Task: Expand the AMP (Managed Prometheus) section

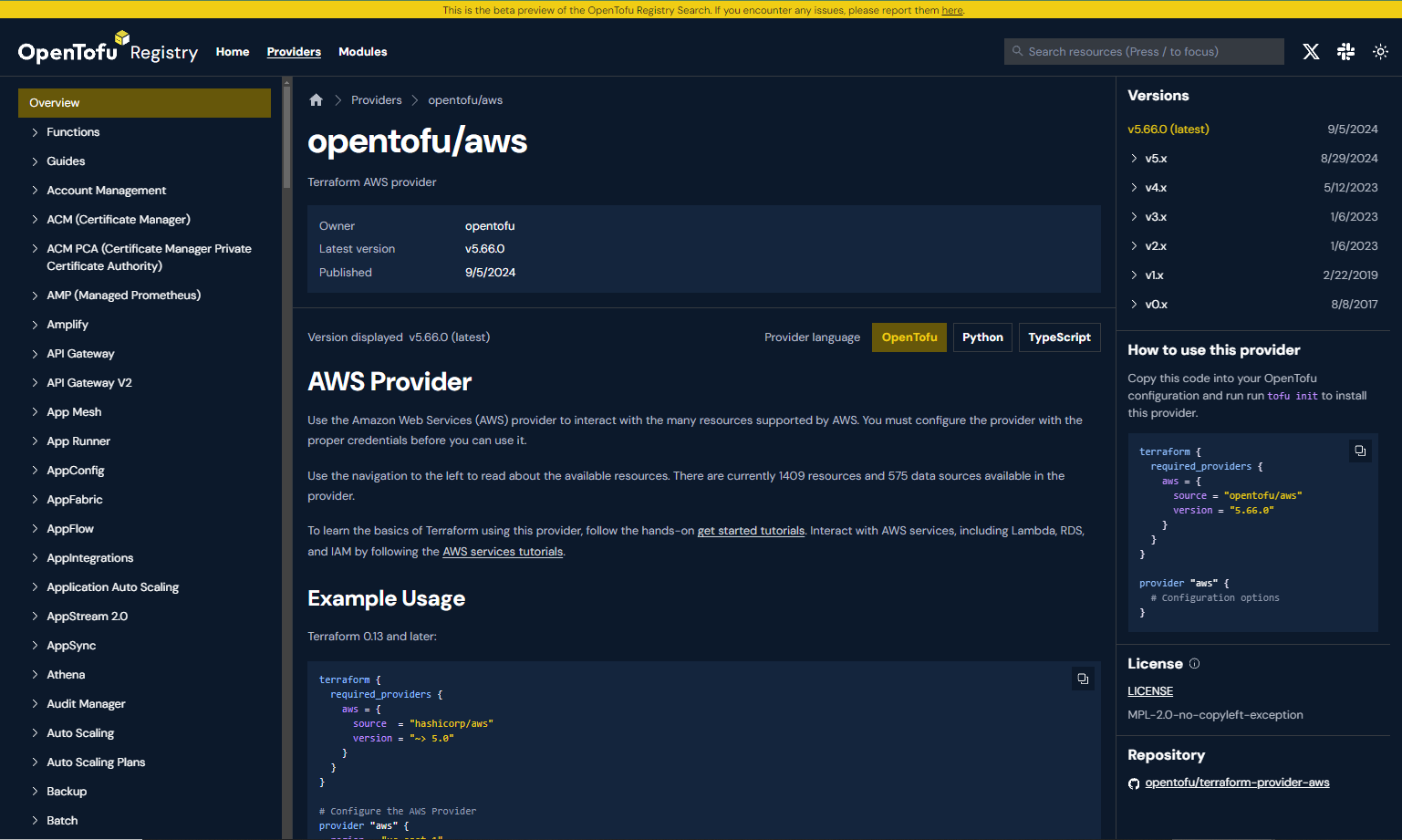Action: pos(123,296)
